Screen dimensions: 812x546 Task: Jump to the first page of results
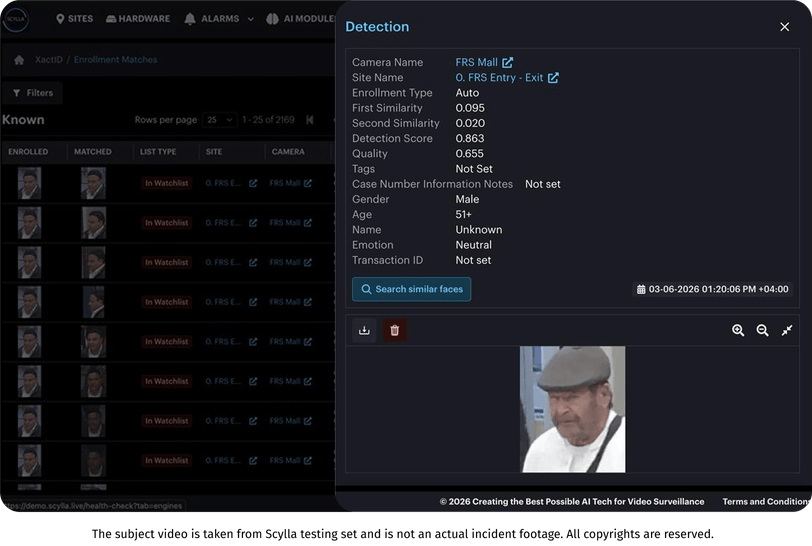(310, 120)
